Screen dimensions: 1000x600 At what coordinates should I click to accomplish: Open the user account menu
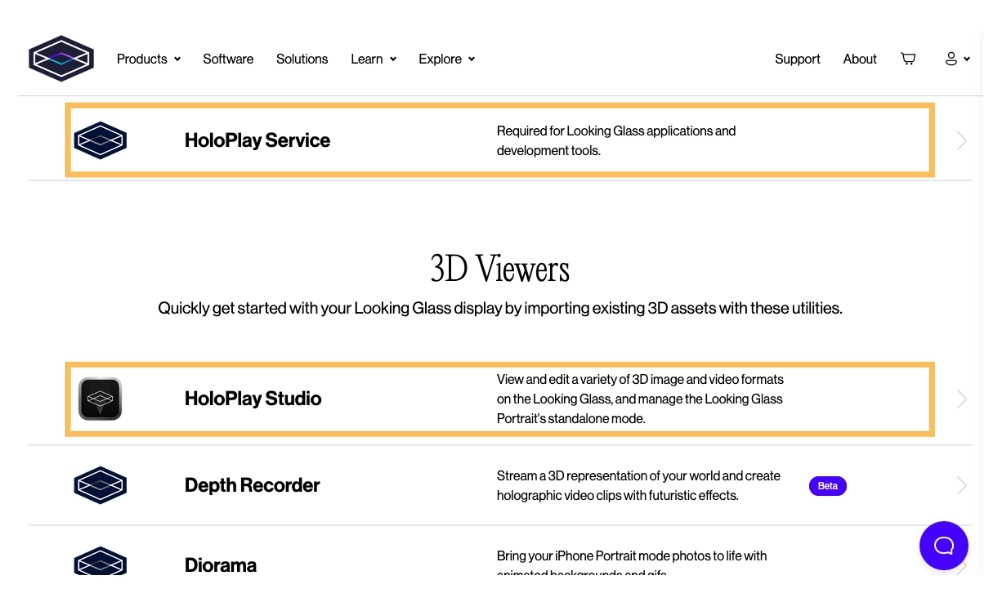pos(957,59)
